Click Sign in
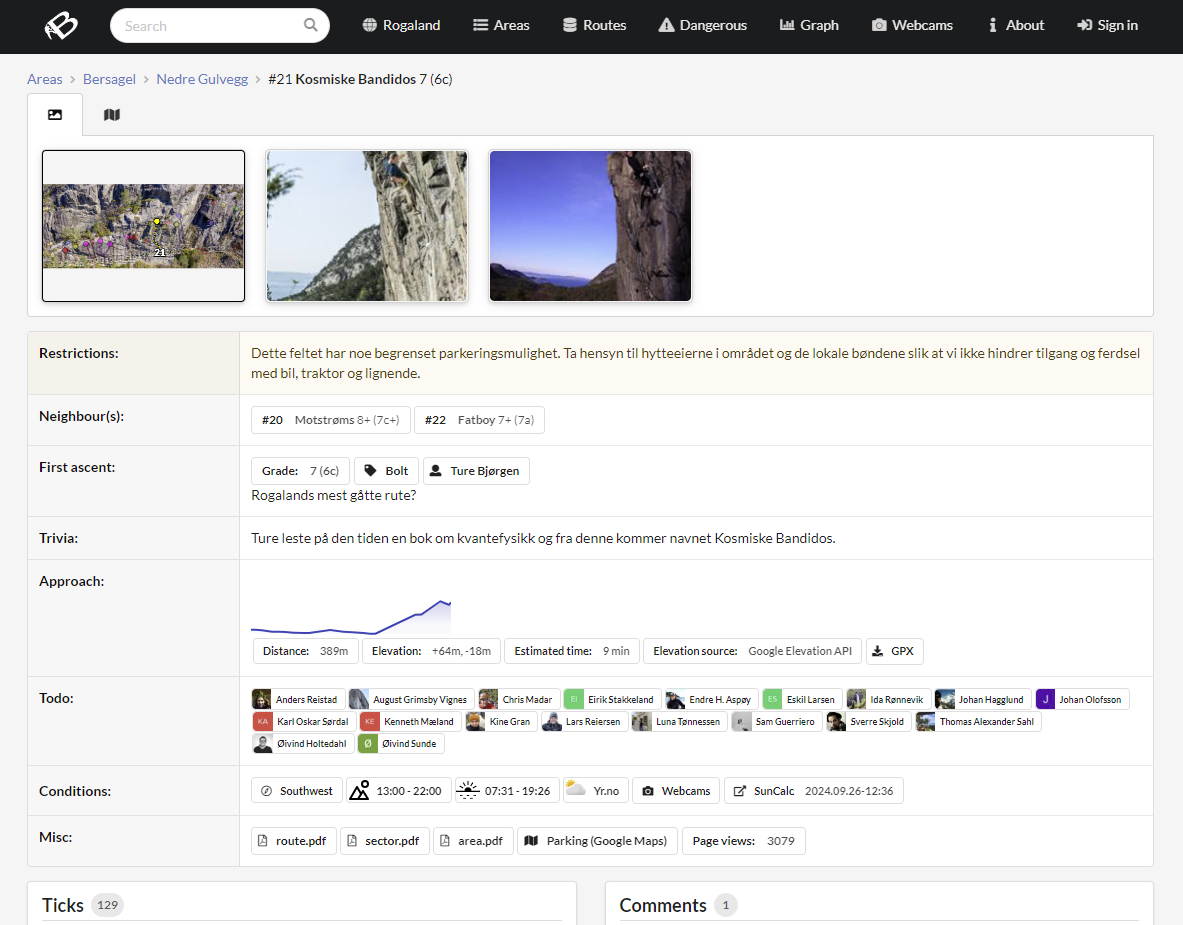 tap(1107, 26)
